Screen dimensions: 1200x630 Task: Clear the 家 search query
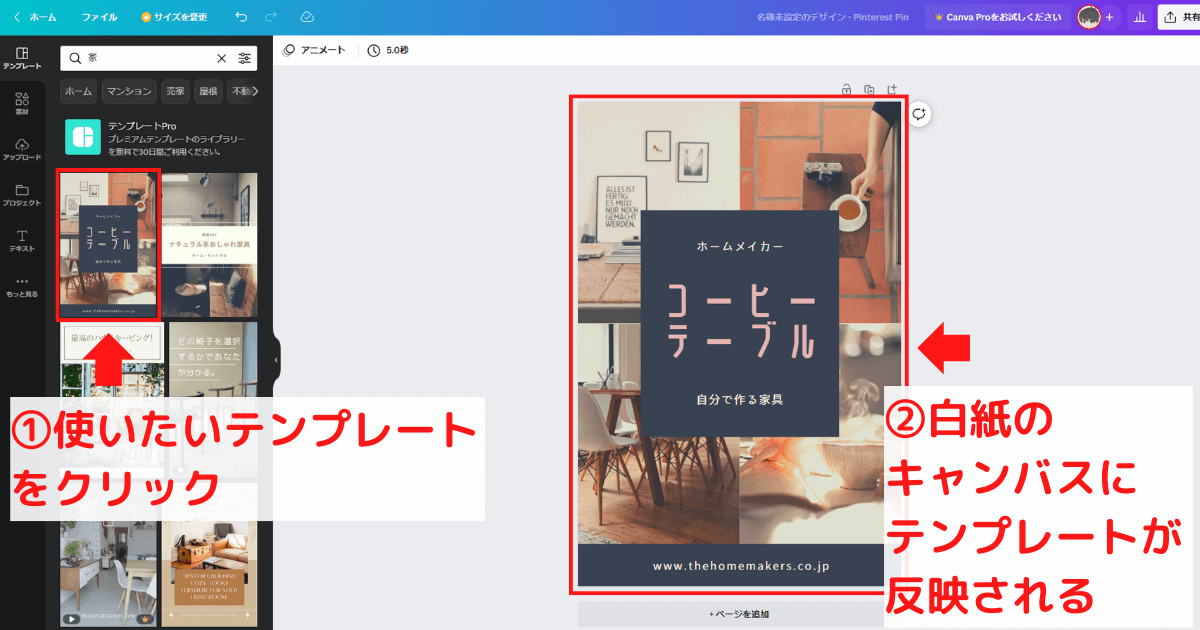coord(222,58)
